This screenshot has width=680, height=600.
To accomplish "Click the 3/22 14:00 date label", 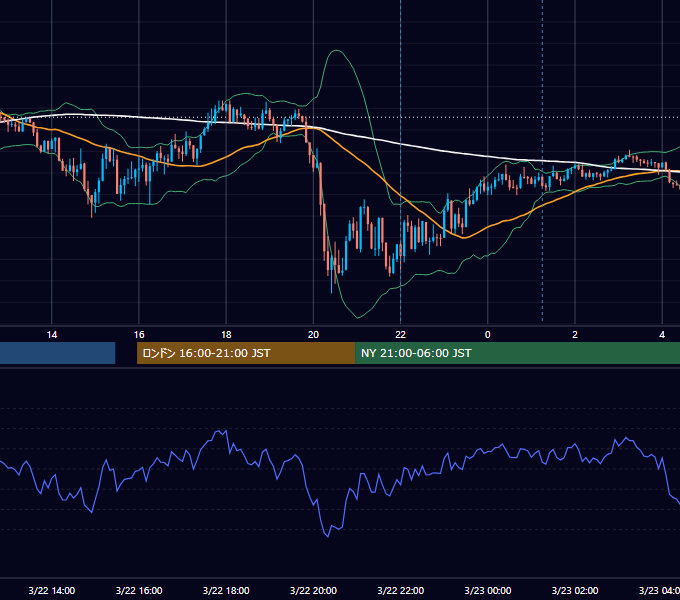I will coord(52,590).
